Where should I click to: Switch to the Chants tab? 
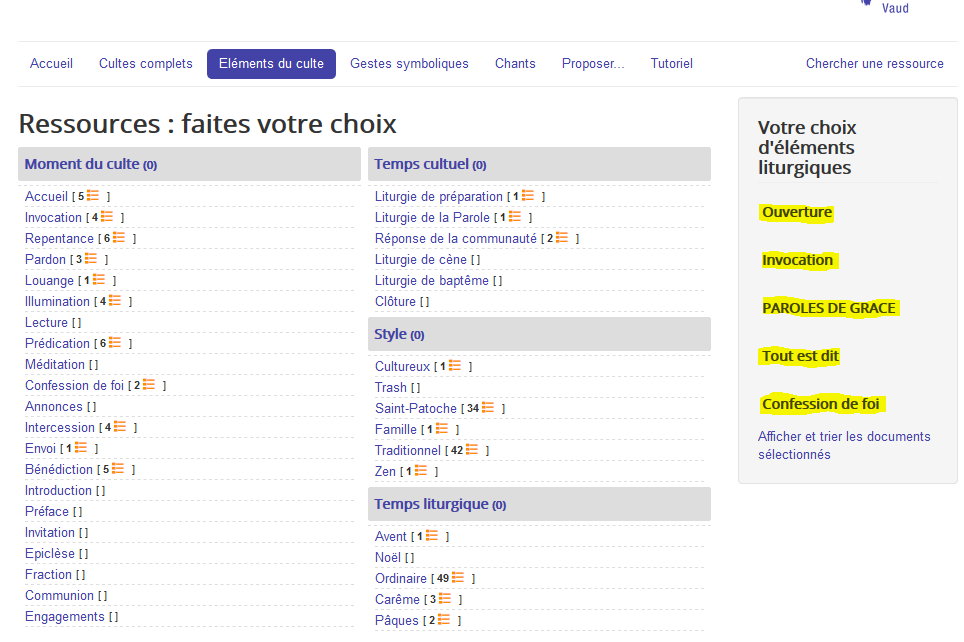[x=515, y=63]
